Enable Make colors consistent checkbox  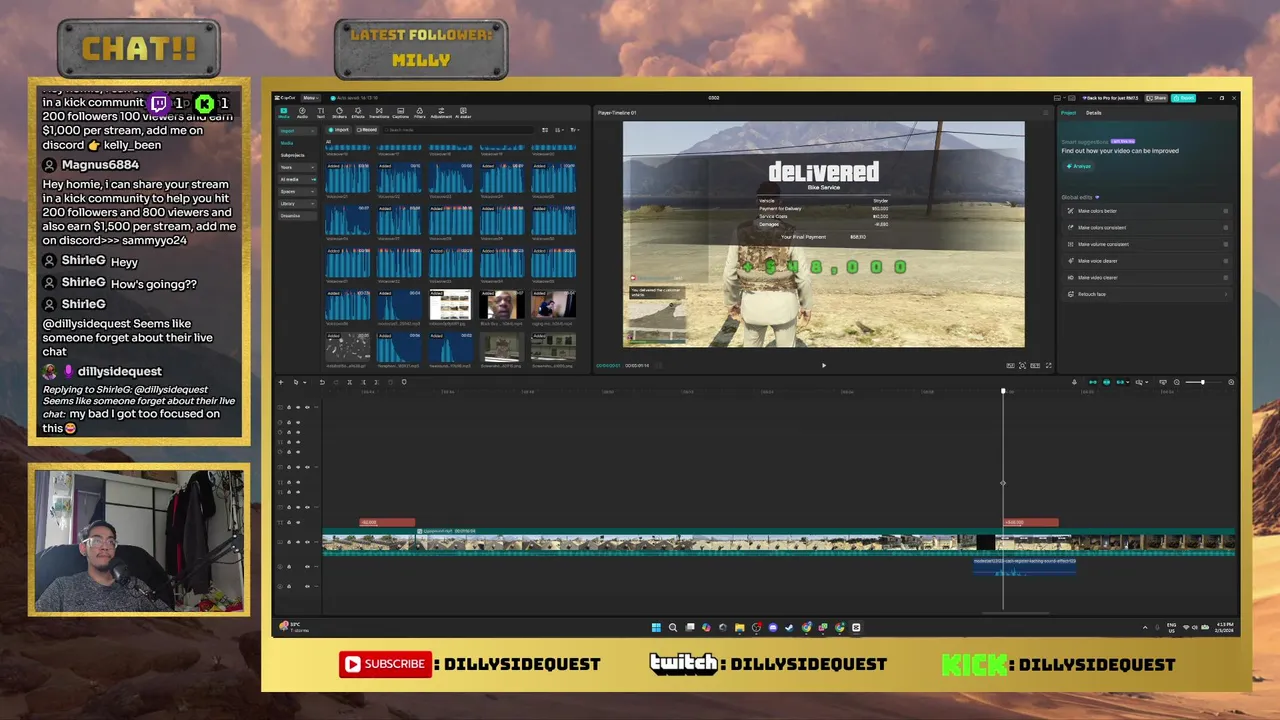tap(1226, 228)
